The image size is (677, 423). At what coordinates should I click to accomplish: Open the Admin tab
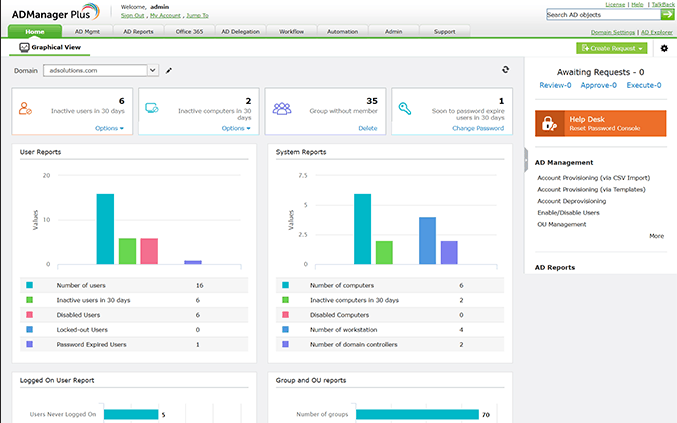coord(393,32)
